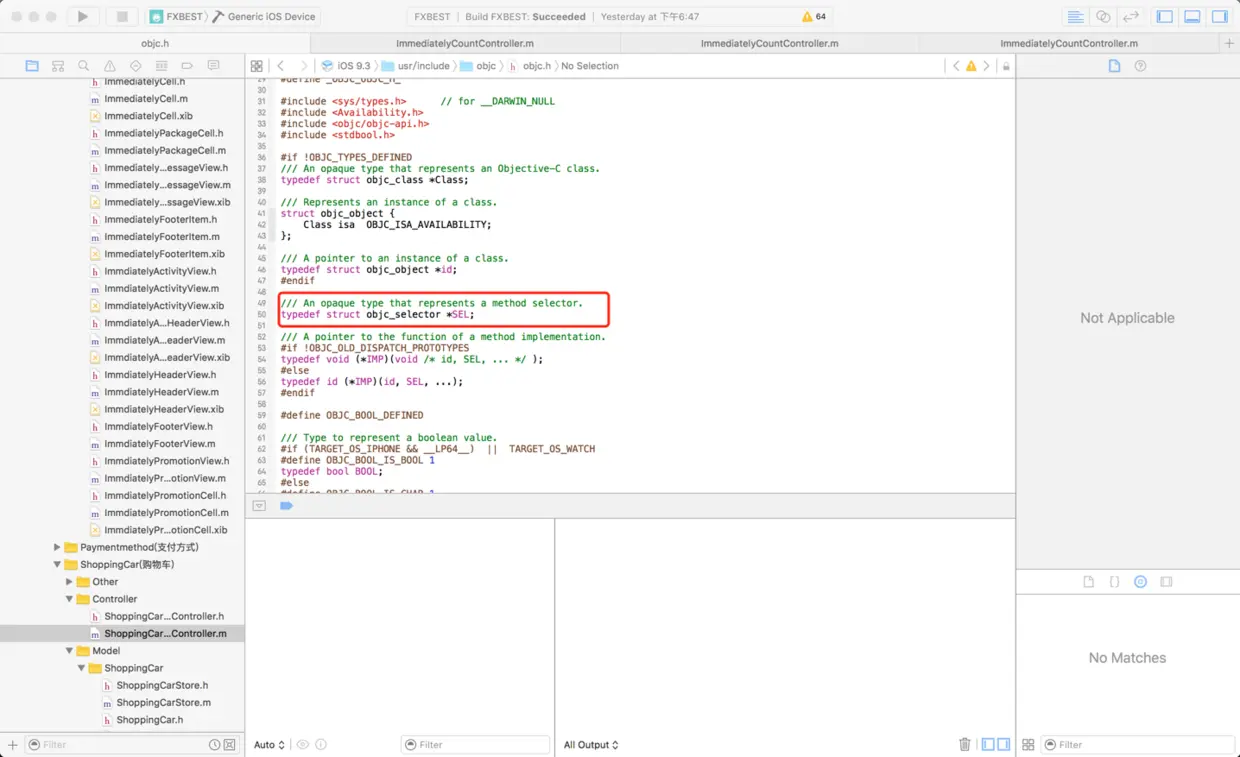Show the Media library
The image size is (1240, 757).
click(1166, 582)
